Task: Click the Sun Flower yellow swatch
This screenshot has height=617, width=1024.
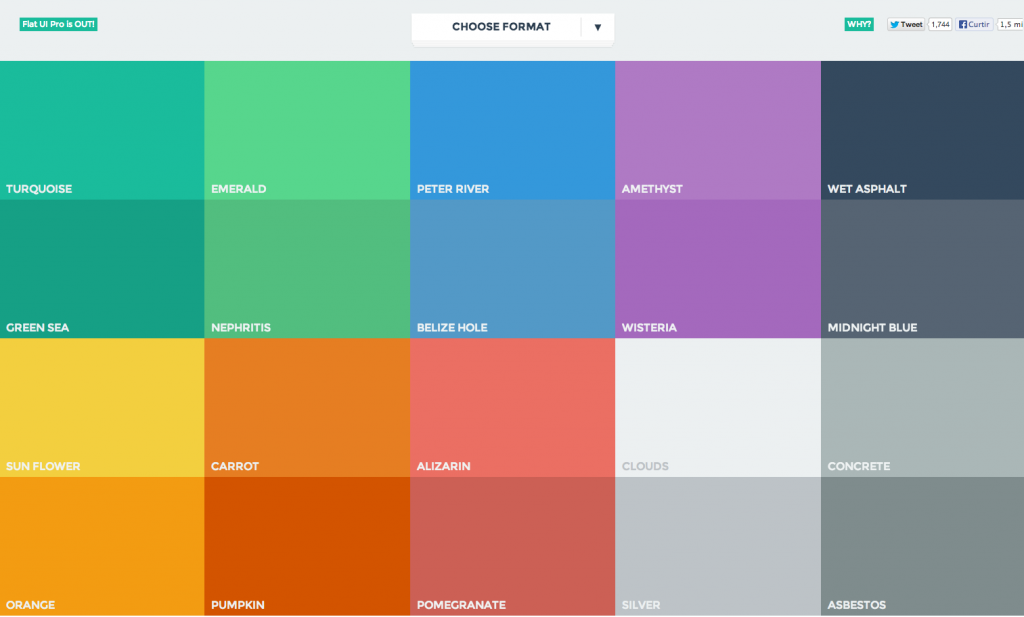Action: [102, 407]
